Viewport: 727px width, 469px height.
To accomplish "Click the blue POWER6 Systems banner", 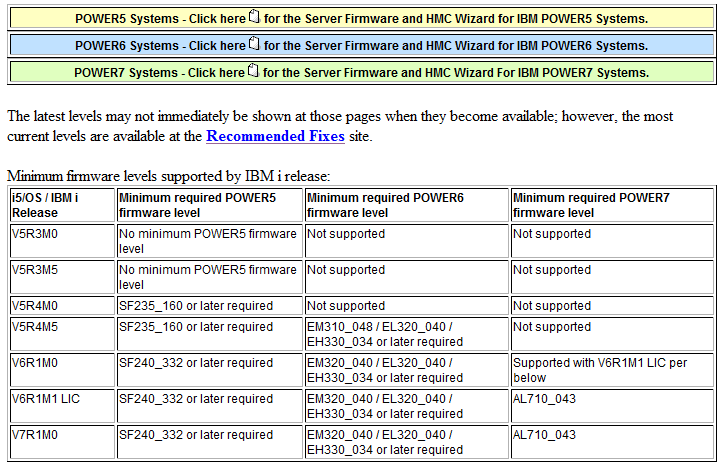I will tap(362, 45).
